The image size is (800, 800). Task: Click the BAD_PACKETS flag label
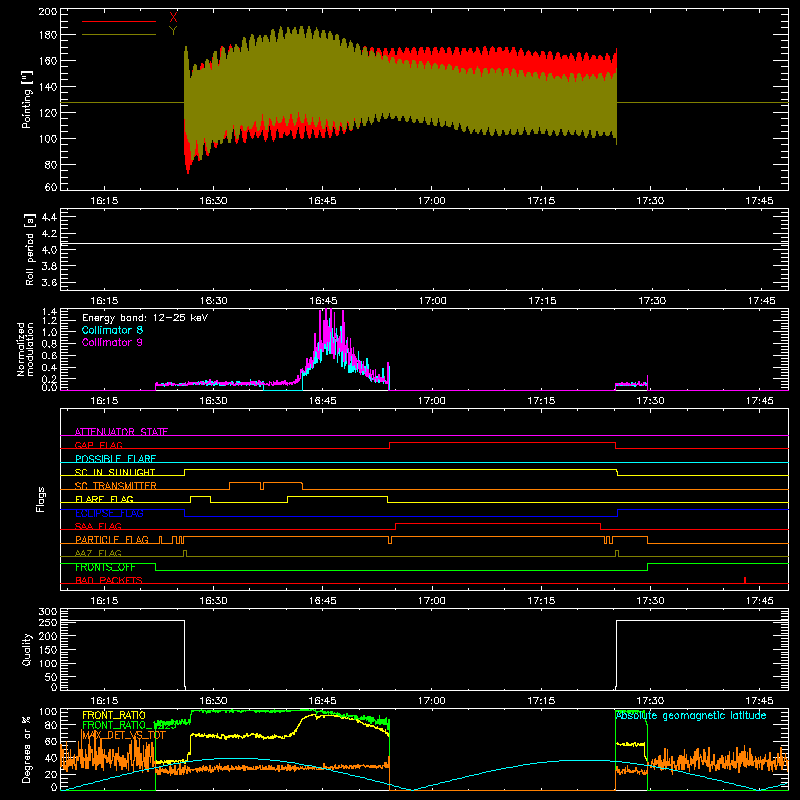(109, 580)
